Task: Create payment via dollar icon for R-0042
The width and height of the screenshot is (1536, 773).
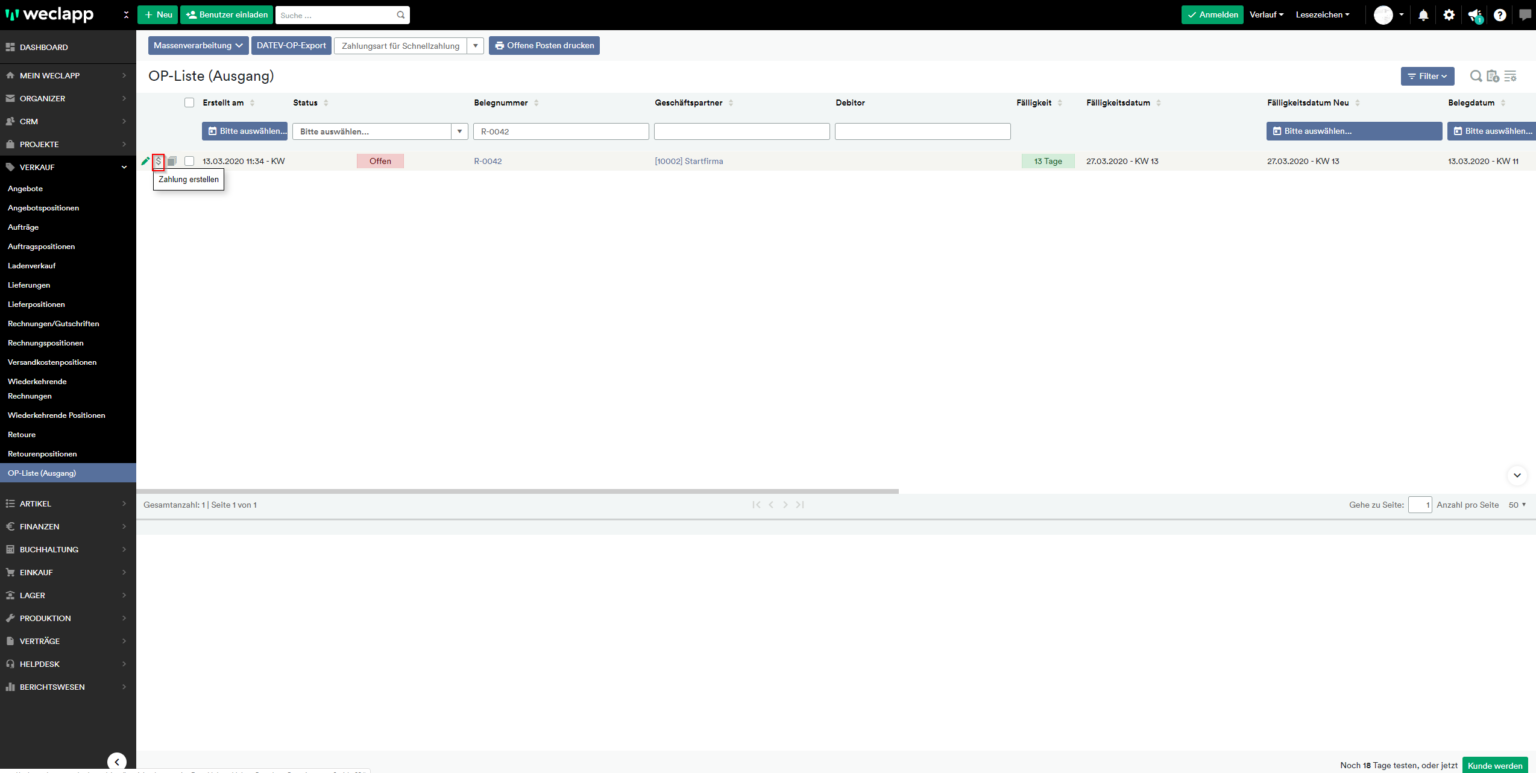Action: [x=158, y=161]
